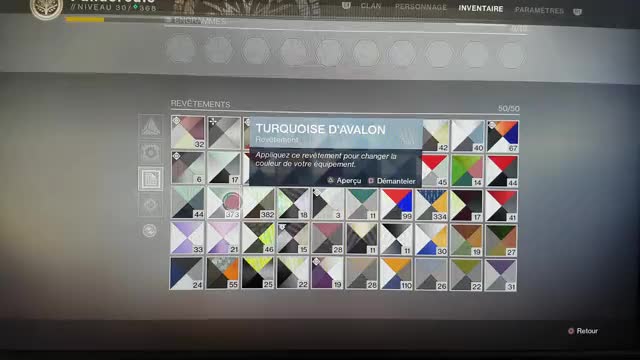Select the purple shader with count 19
Image resolution: width=640 pixels, height=360 pixels.
click(x=327, y=273)
